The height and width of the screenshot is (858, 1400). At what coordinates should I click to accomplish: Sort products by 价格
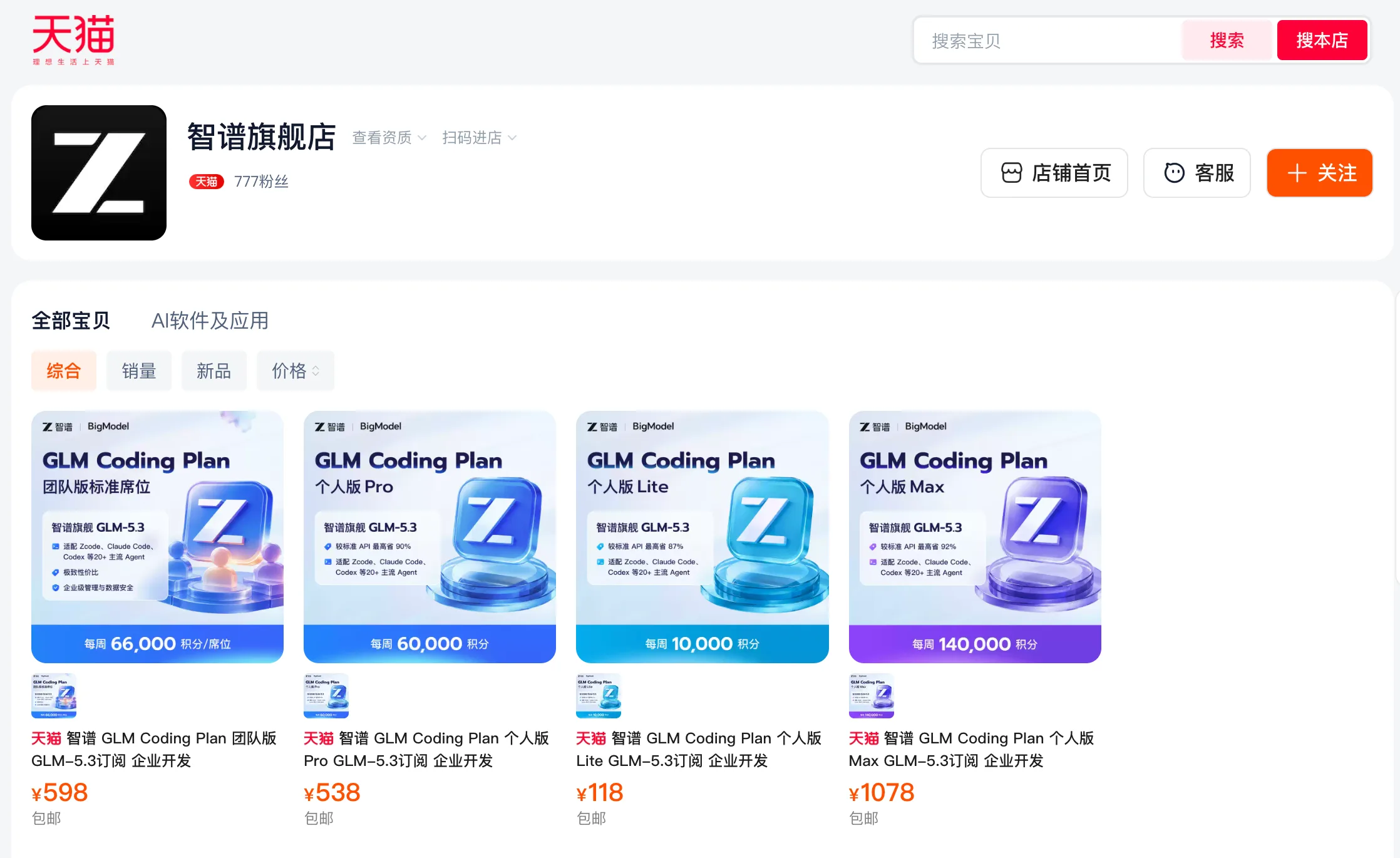coord(296,371)
